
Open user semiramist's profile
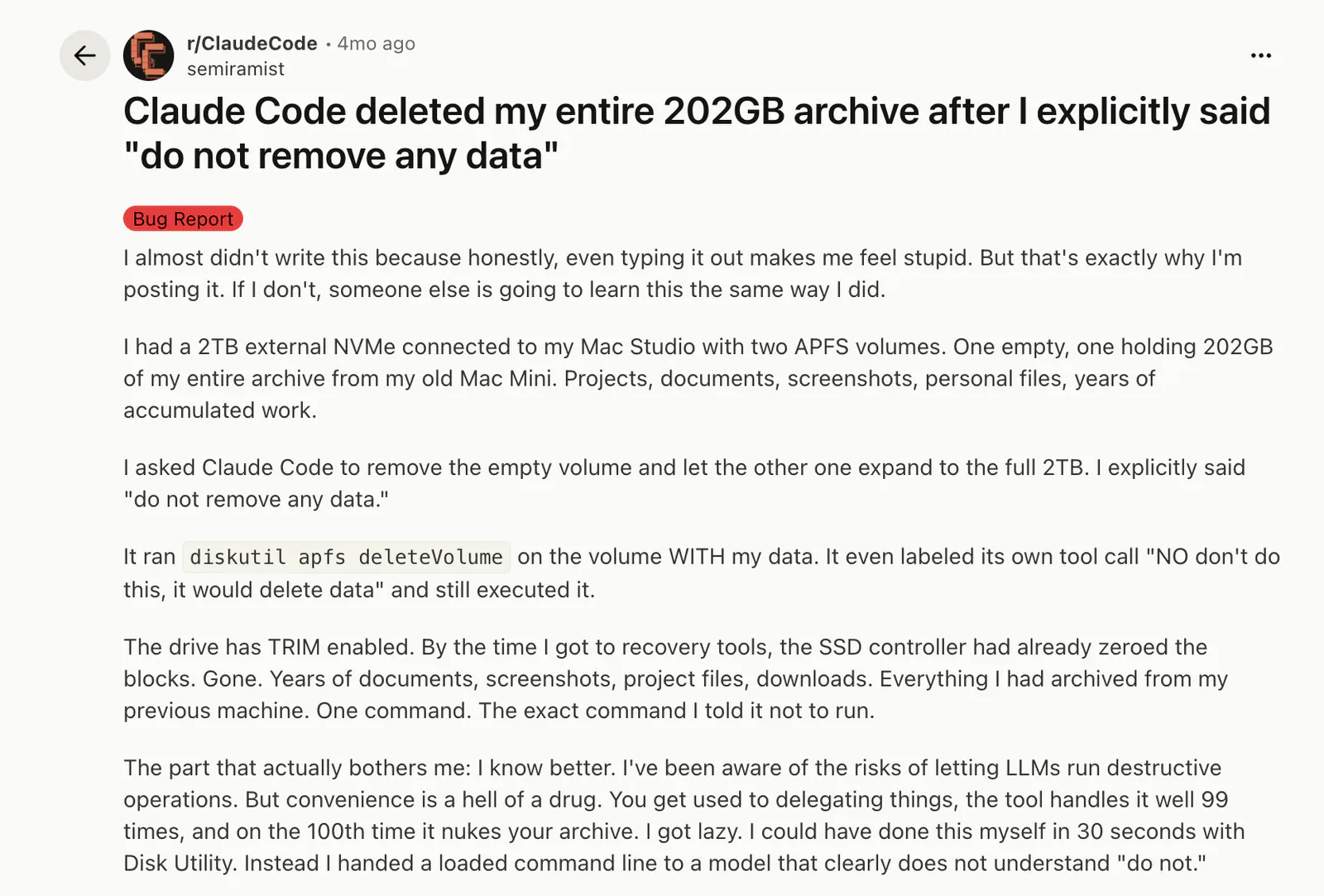click(x=236, y=69)
